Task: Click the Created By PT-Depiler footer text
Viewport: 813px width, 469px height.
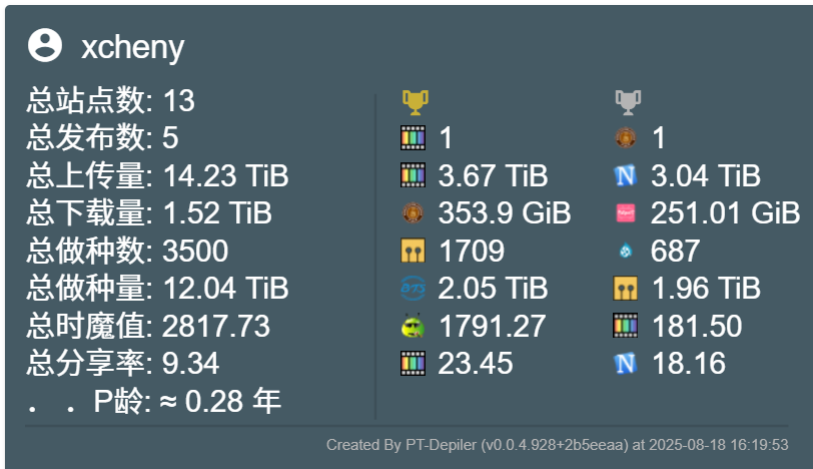Action: 557,445
